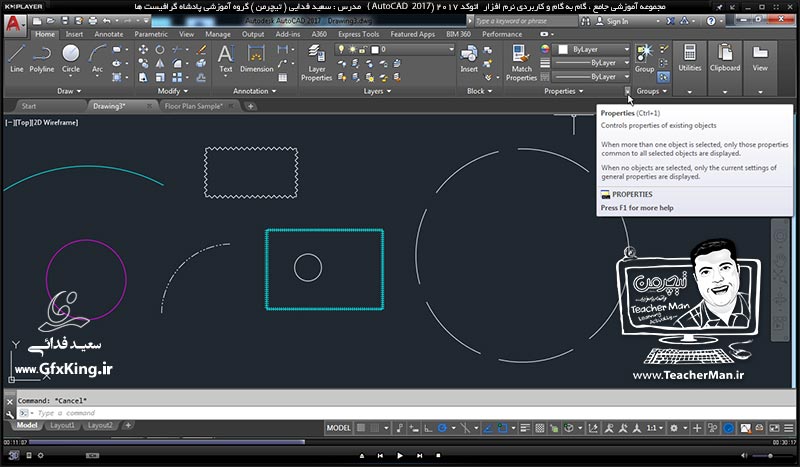
Task: Open the Parametric ribbon tab
Action: (151, 34)
